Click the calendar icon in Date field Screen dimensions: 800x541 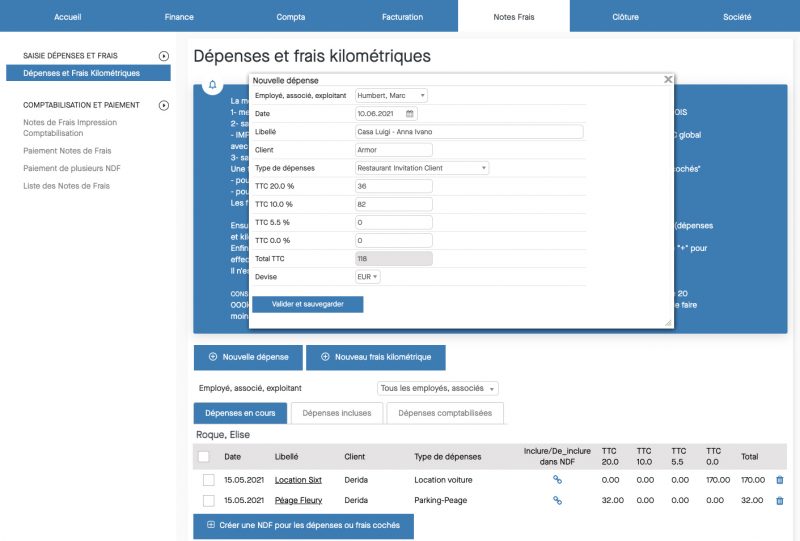[x=410, y=114]
